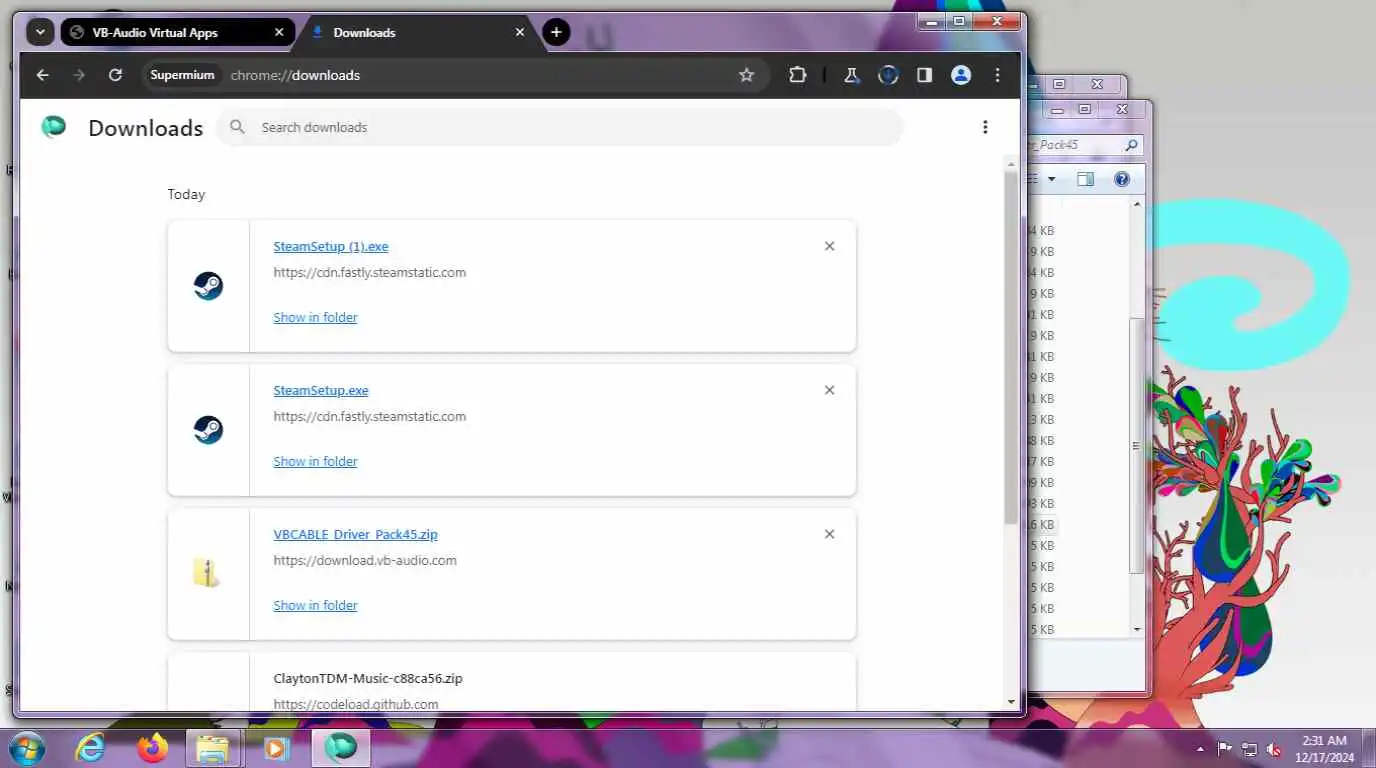Open the browser side panel
The height and width of the screenshot is (768, 1376).
tap(924, 75)
